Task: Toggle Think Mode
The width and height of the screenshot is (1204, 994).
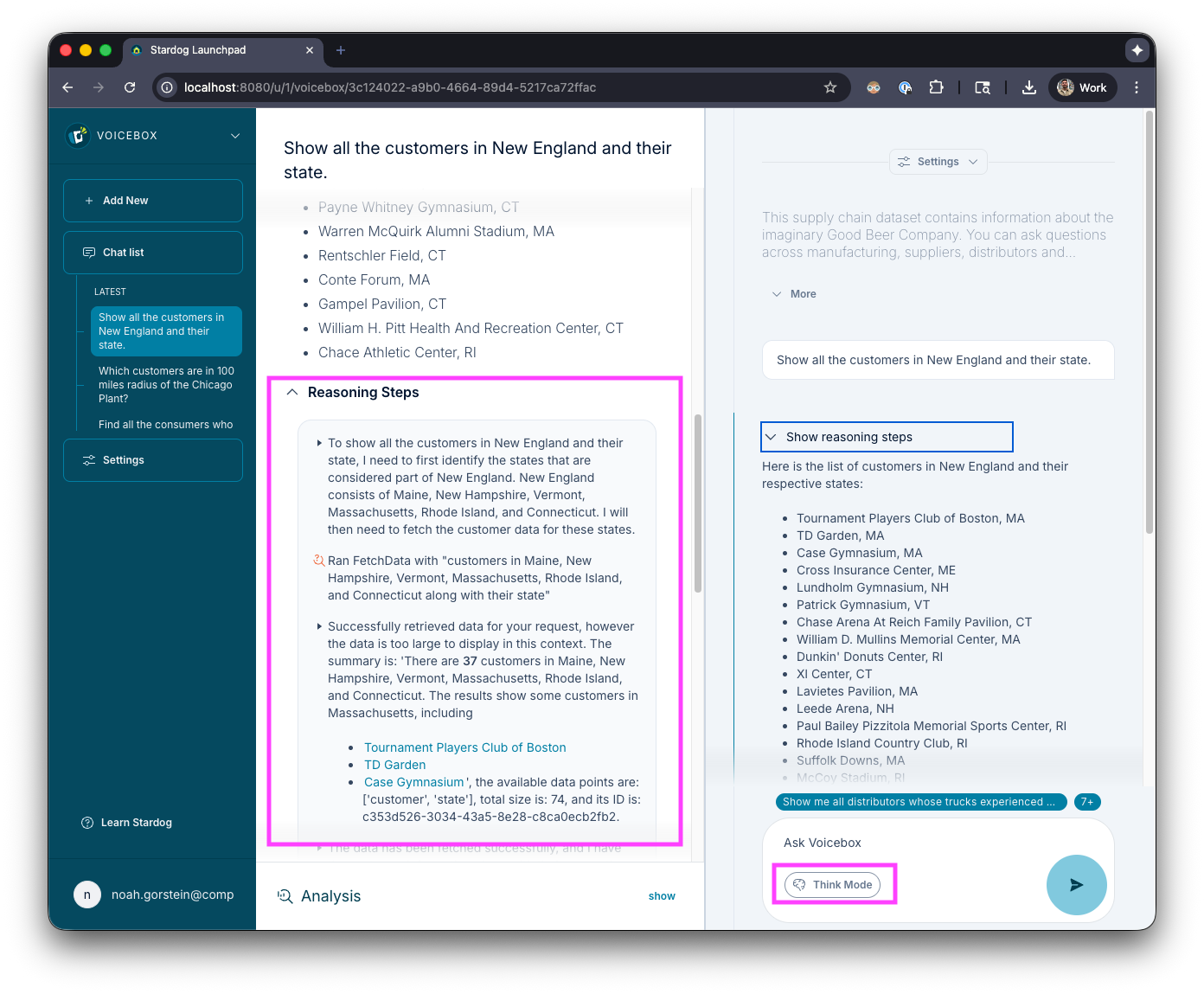Action: 833,885
